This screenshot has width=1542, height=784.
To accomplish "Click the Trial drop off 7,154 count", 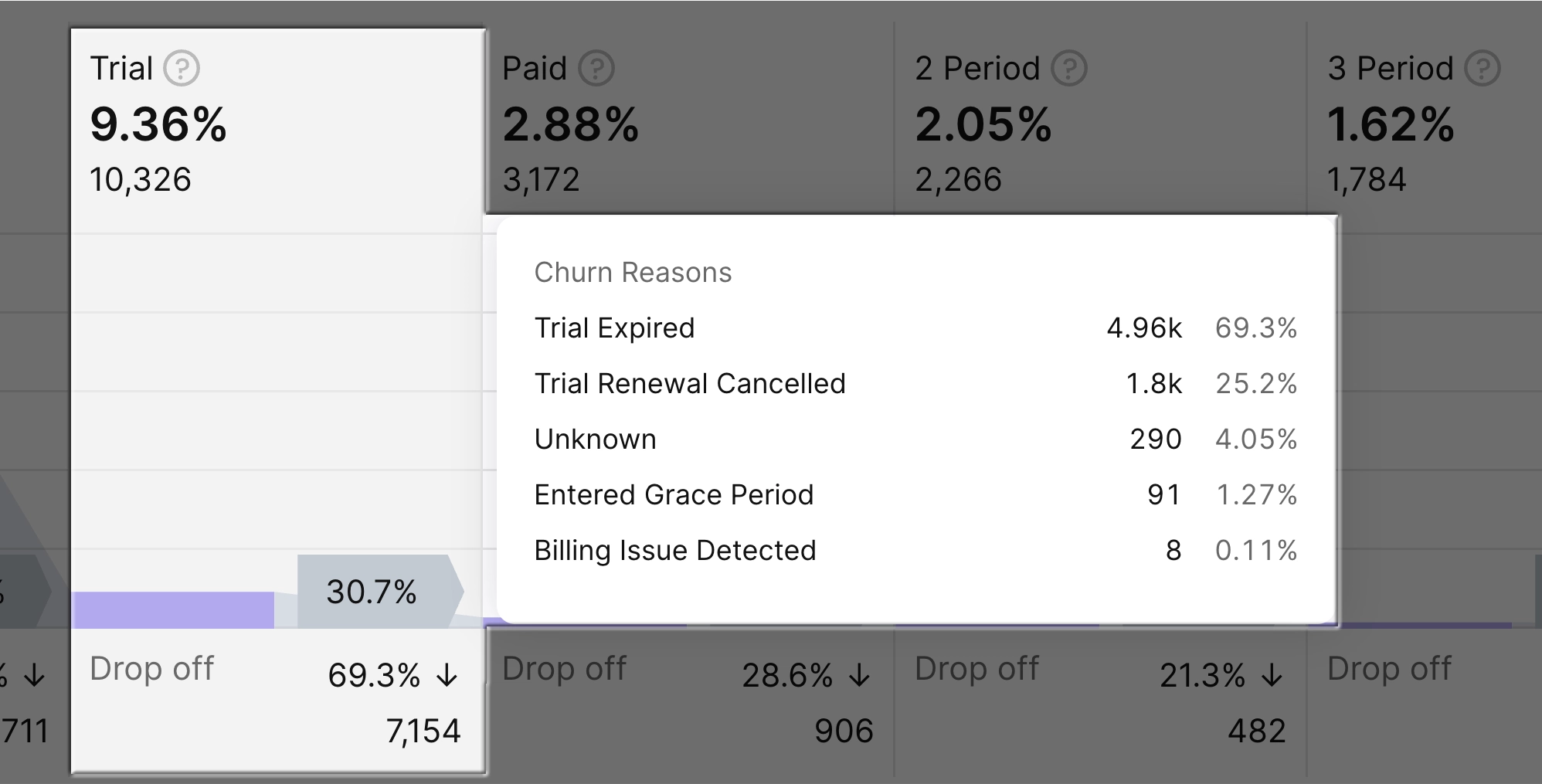I will pyautogui.click(x=423, y=731).
